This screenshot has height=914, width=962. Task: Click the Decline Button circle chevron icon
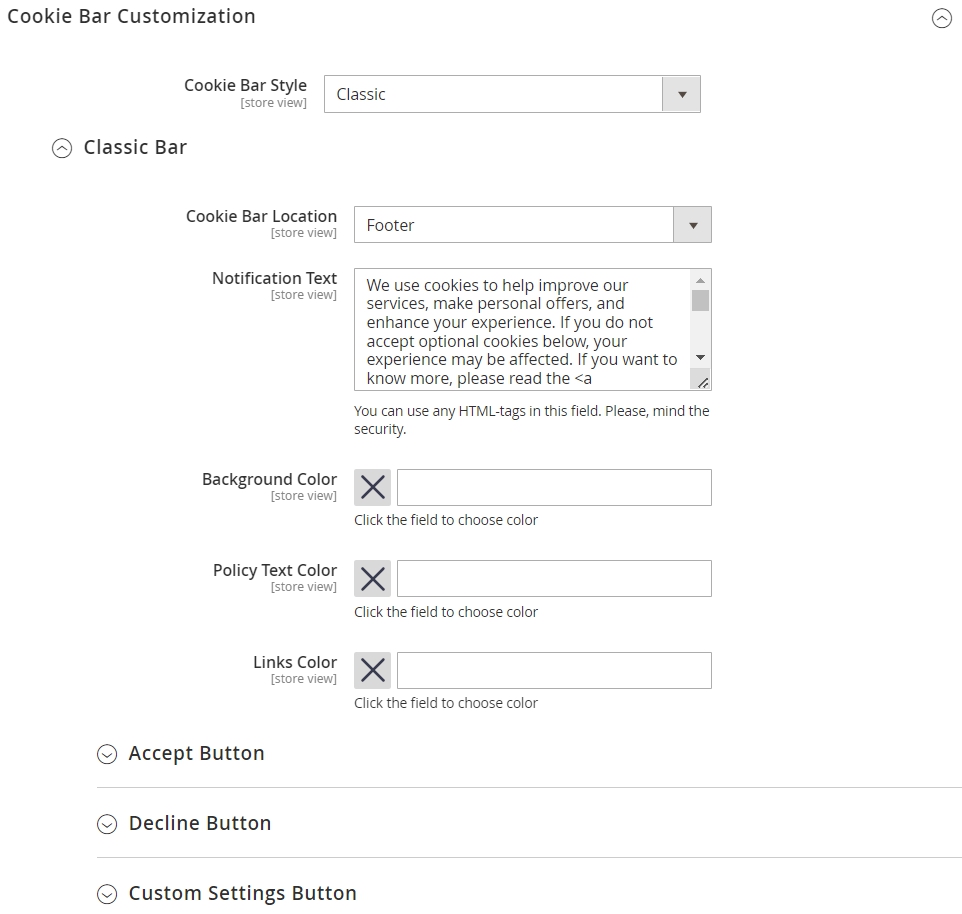click(x=107, y=824)
